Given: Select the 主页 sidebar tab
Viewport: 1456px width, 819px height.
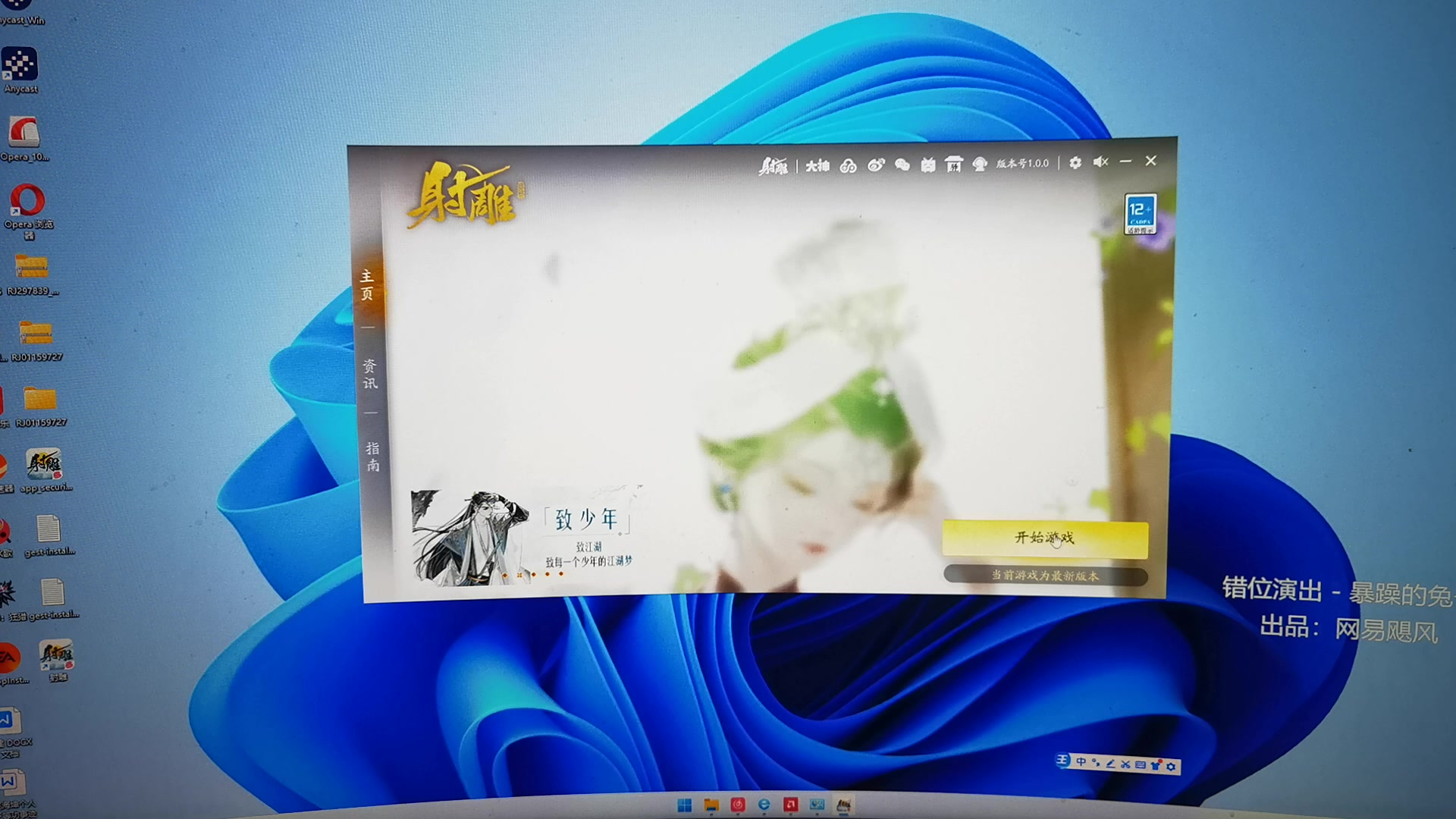Looking at the screenshot, I should click(367, 285).
